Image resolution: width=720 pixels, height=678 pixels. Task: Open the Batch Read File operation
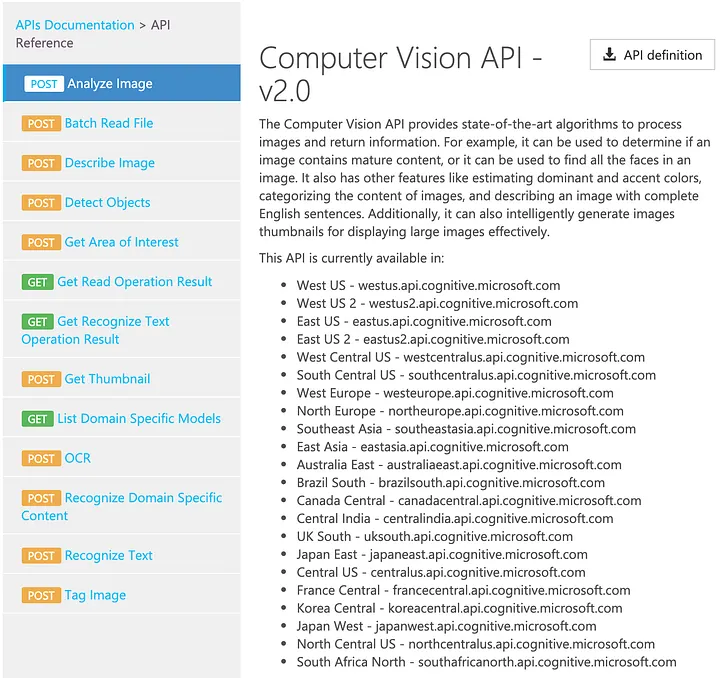tap(109, 123)
